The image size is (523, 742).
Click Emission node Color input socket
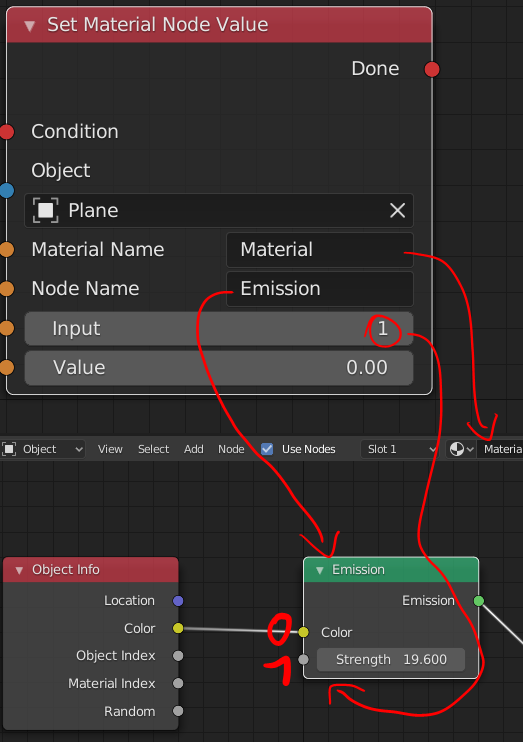pyautogui.click(x=303, y=632)
